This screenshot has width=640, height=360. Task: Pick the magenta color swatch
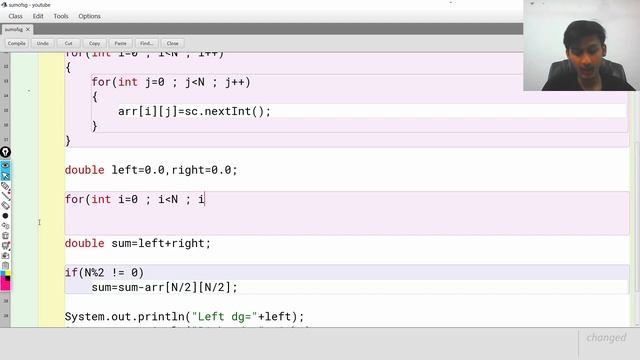pos(5,284)
